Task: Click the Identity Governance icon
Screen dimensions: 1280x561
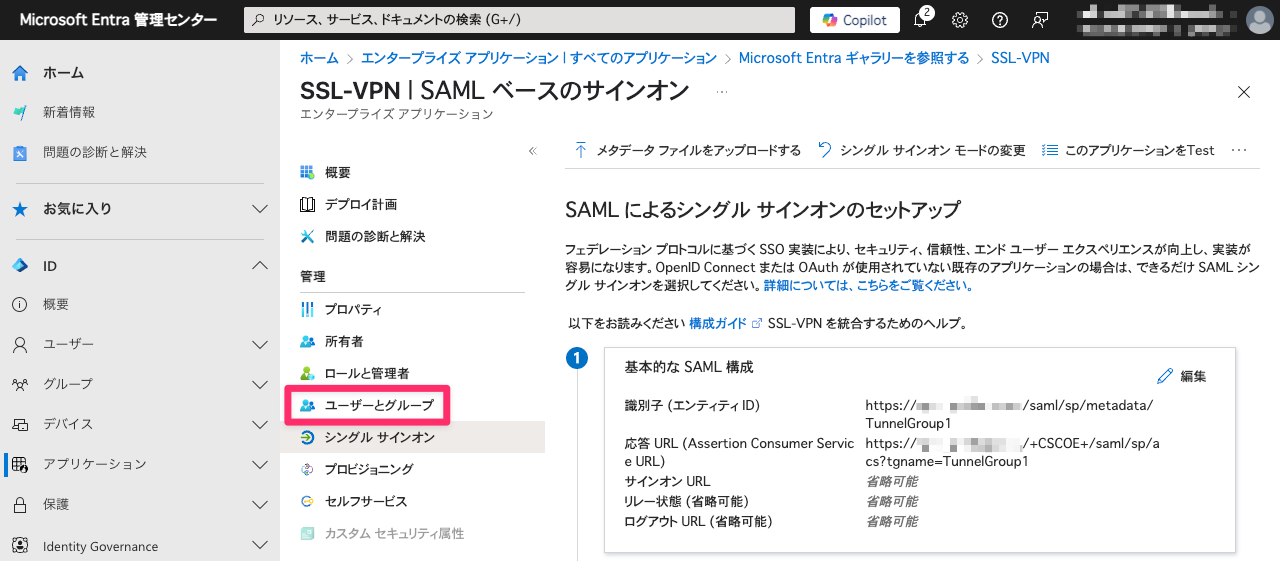Action: tap(19, 546)
